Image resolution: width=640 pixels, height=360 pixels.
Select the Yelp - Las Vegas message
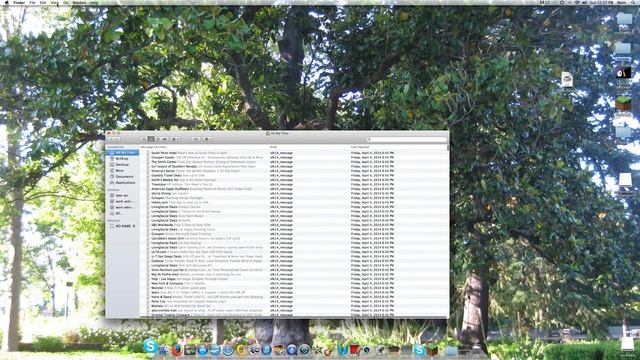(x=294, y=279)
